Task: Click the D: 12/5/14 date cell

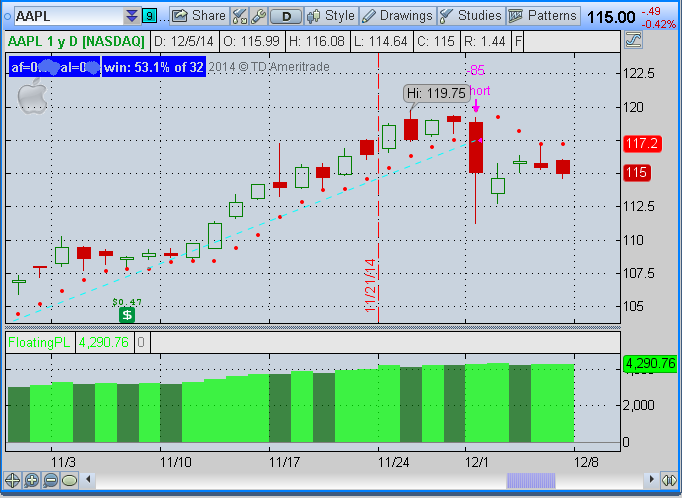Action: click(184, 42)
